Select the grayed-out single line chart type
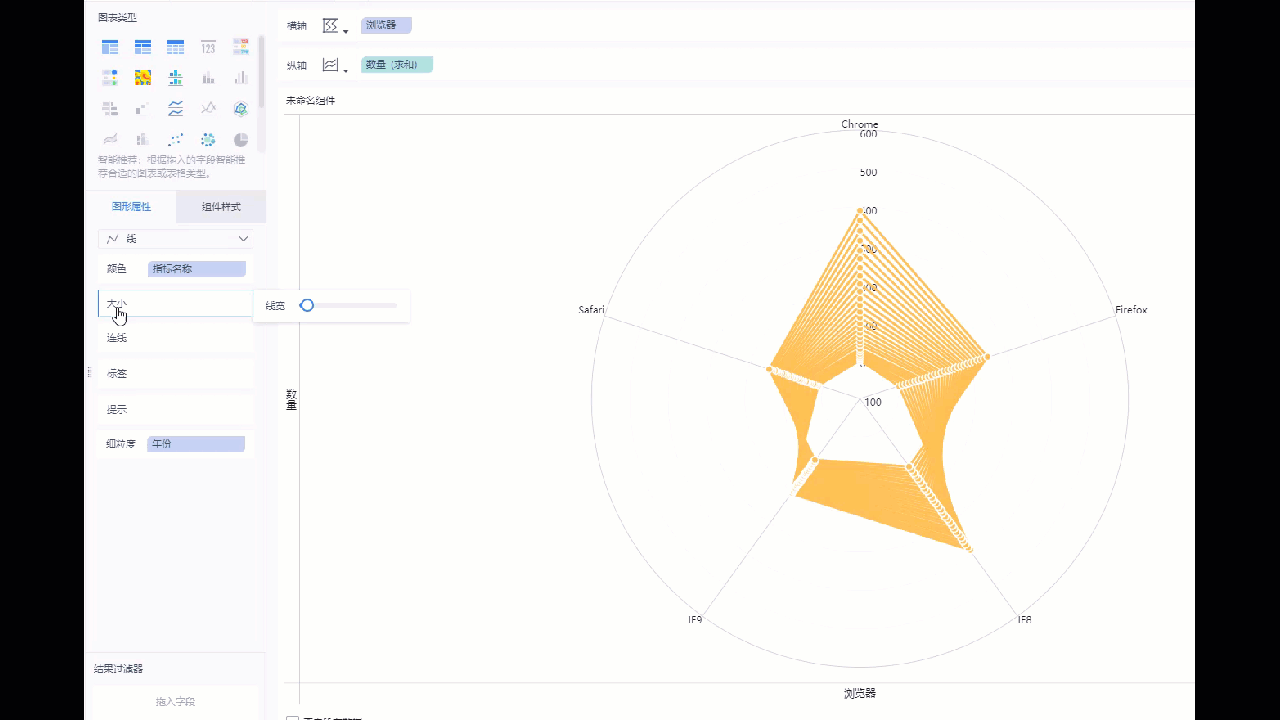This screenshot has width=1280, height=720. tap(208, 109)
